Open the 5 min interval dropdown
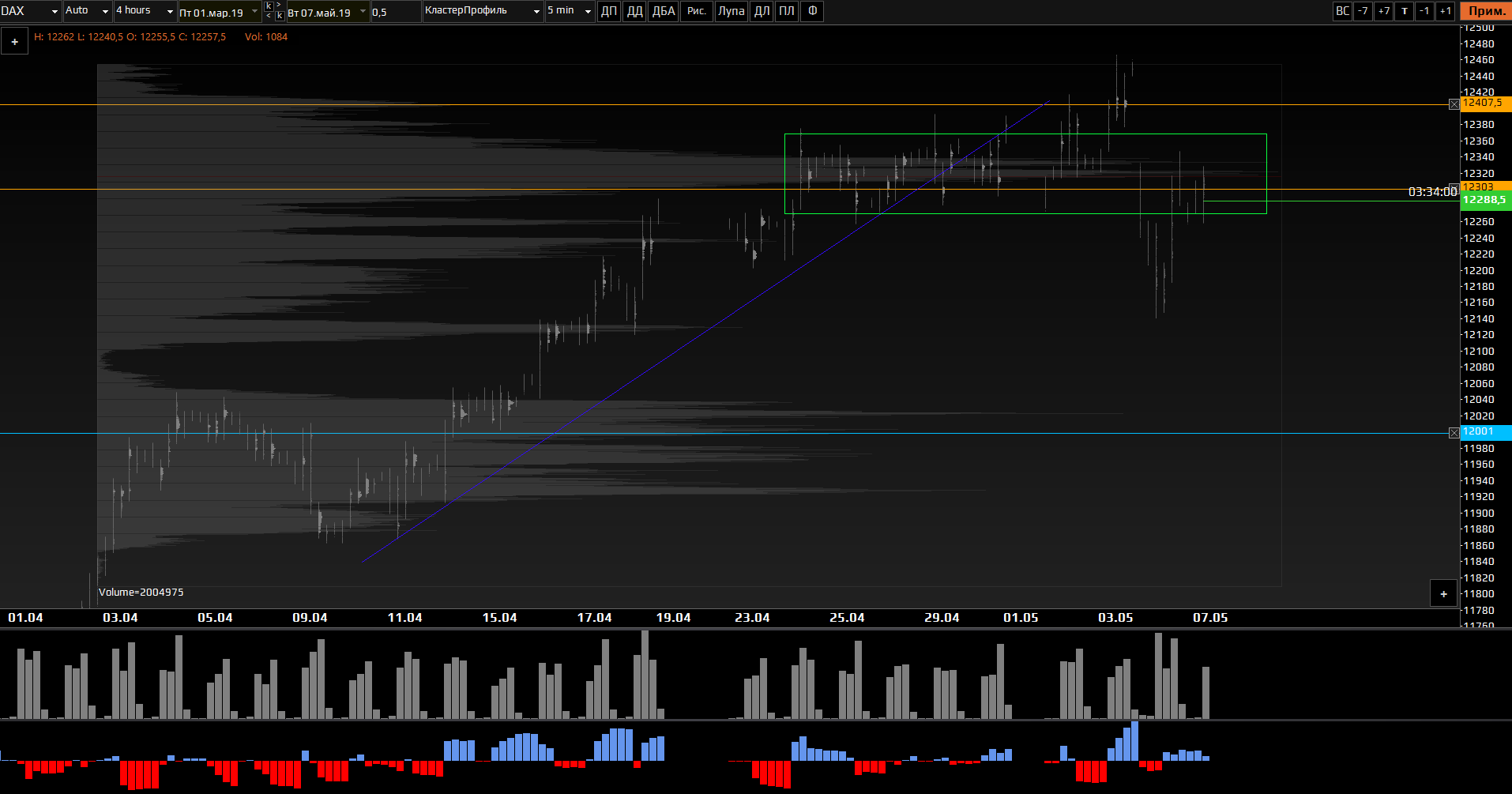1512x794 pixels. pos(569,11)
